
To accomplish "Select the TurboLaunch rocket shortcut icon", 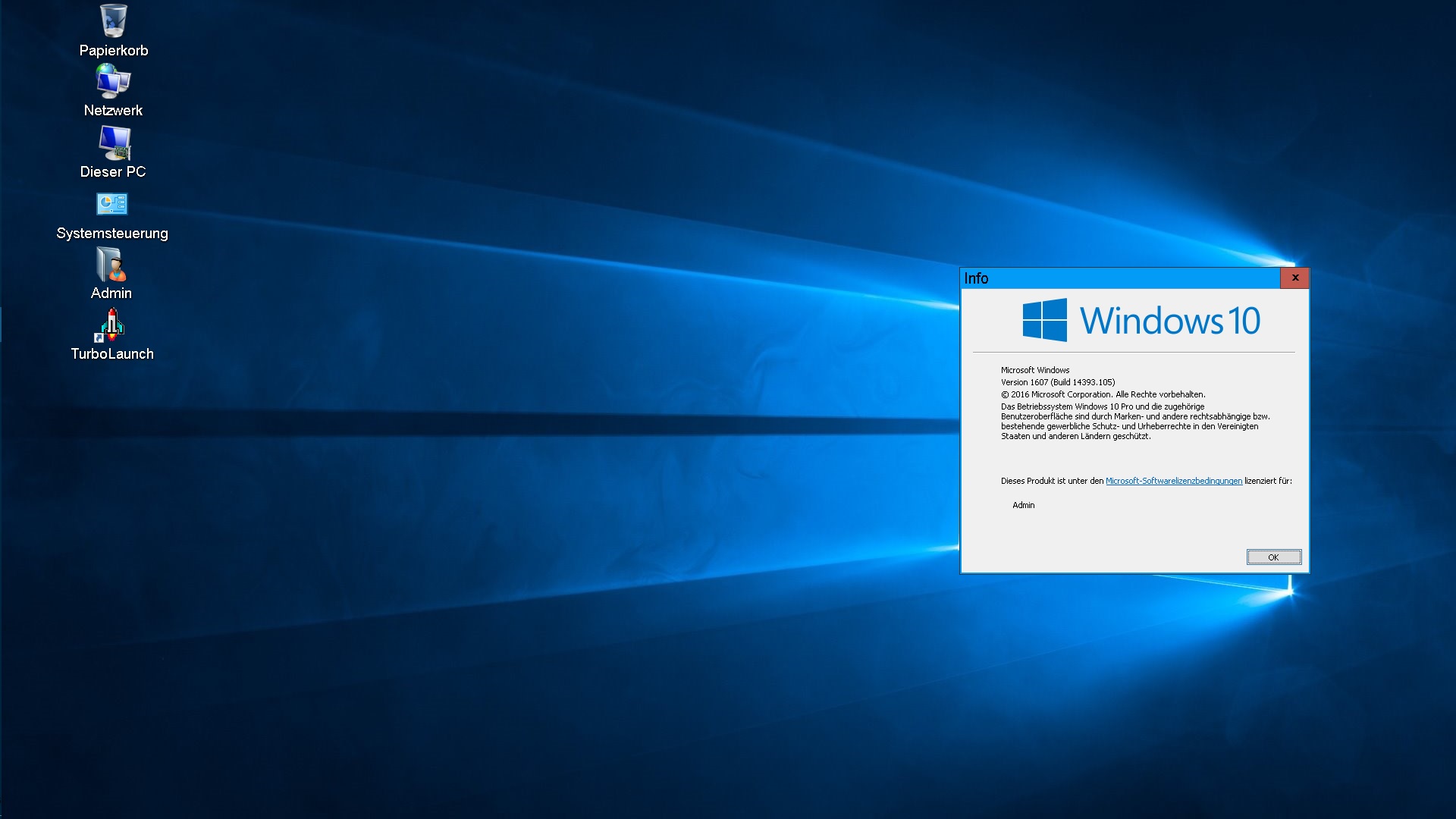I will tap(112, 325).
